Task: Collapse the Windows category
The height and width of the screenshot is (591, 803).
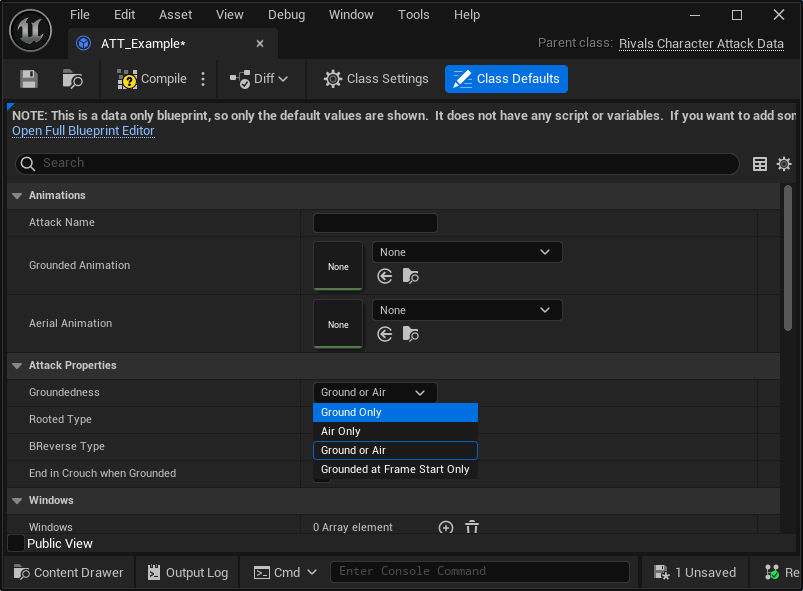Action: [17, 500]
